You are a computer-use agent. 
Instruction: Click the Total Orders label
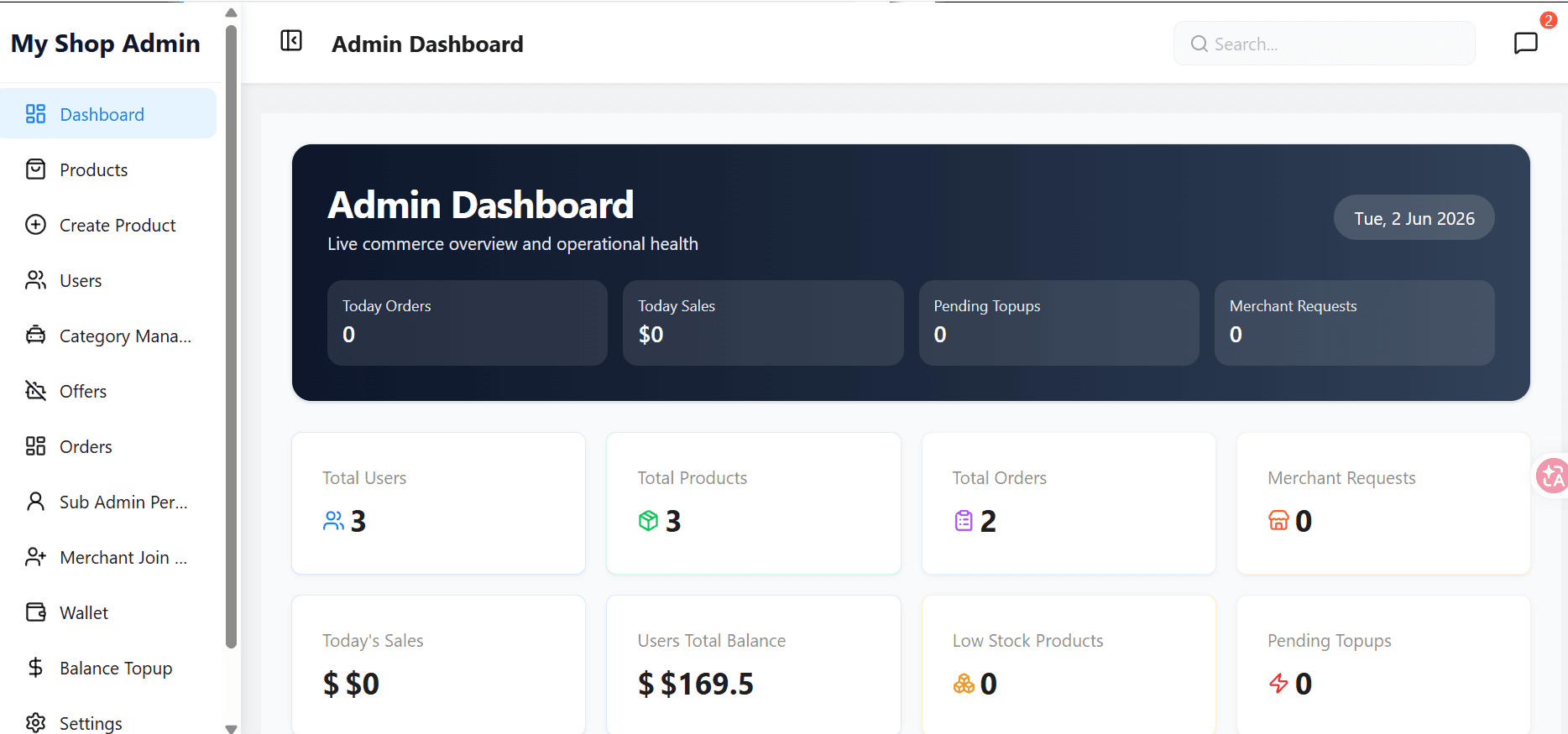coord(1000,478)
